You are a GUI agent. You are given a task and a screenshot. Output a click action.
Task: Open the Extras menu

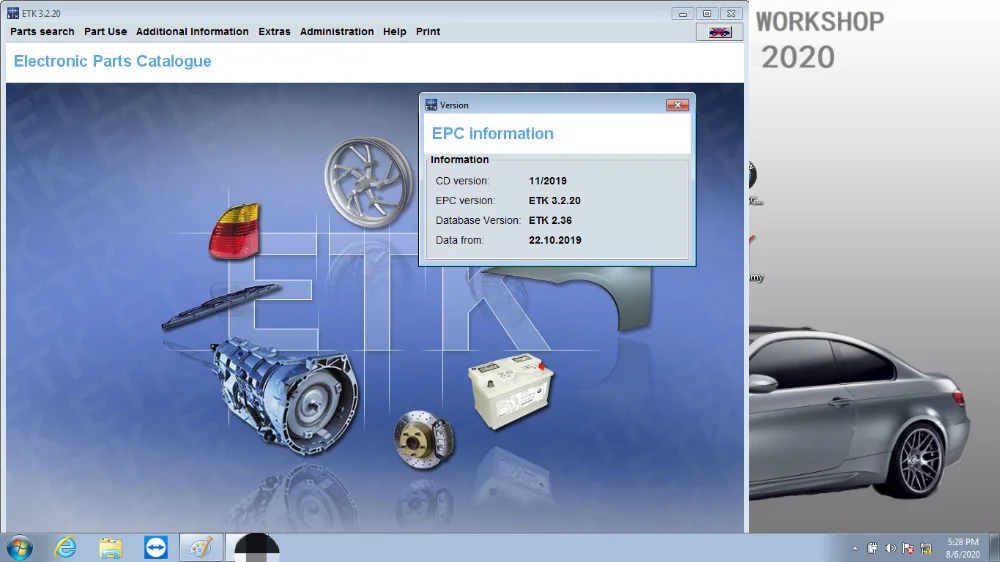[x=274, y=31]
